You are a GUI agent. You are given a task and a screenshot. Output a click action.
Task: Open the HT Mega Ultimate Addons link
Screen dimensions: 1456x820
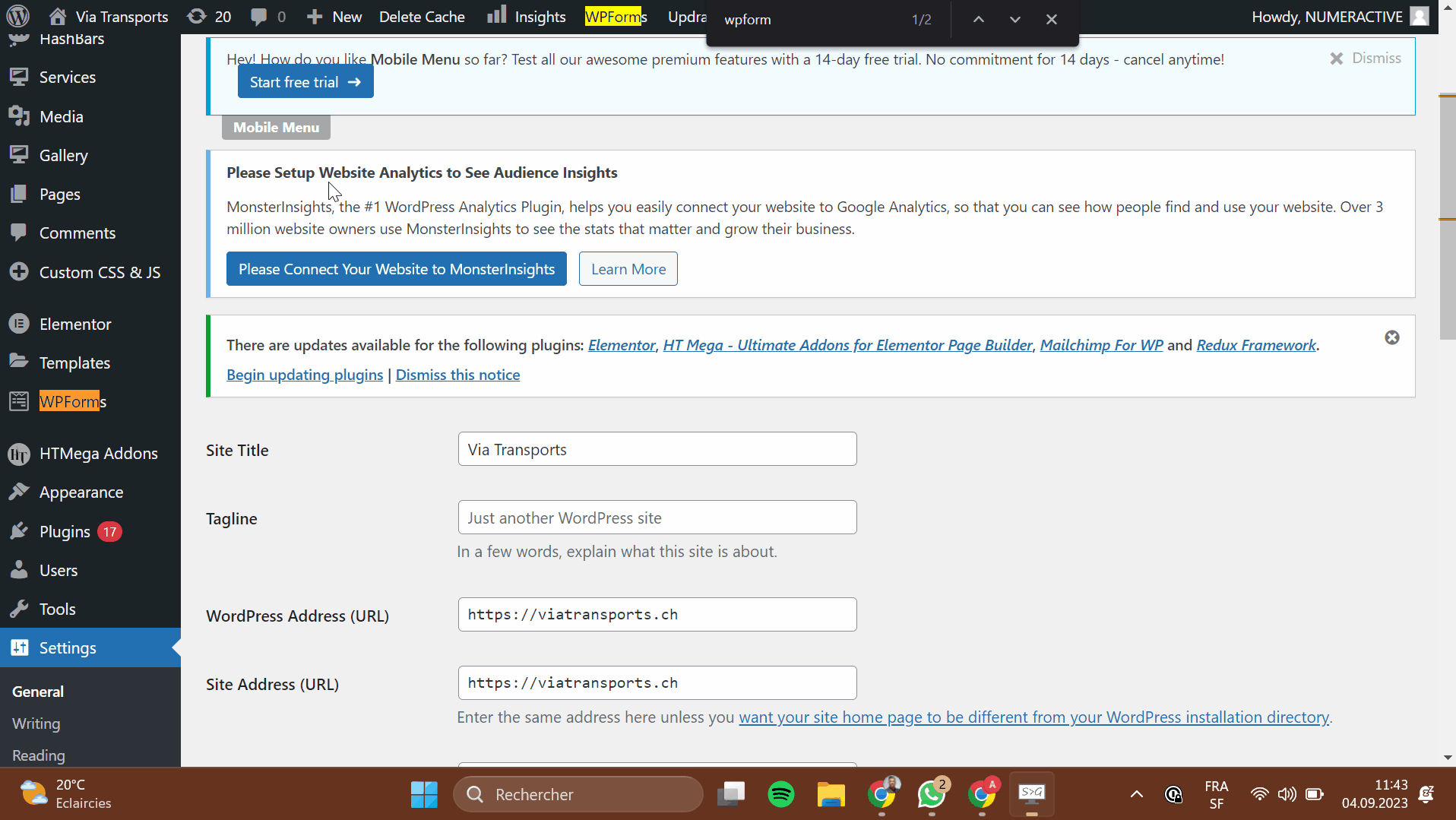click(848, 345)
